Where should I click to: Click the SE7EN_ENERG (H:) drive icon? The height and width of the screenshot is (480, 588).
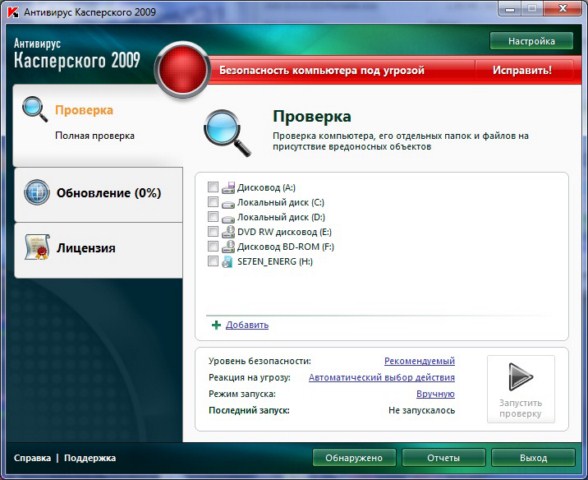point(227,261)
